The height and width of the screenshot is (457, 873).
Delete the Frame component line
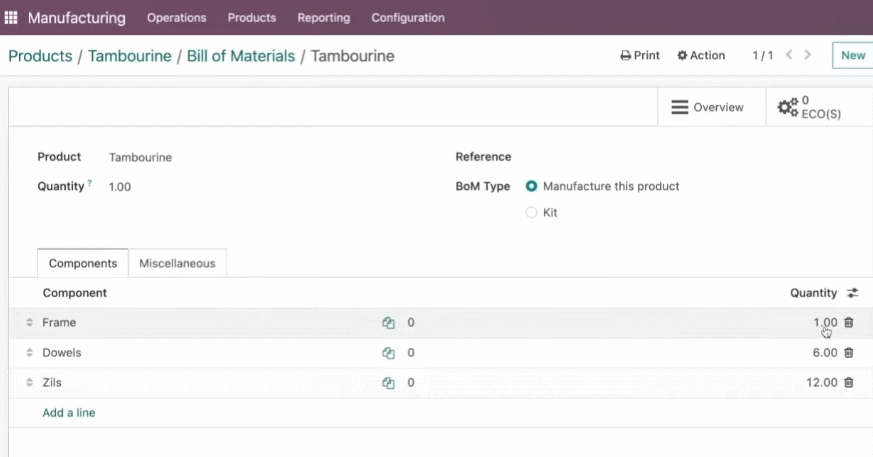pyautogui.click(x=849, y=322)
